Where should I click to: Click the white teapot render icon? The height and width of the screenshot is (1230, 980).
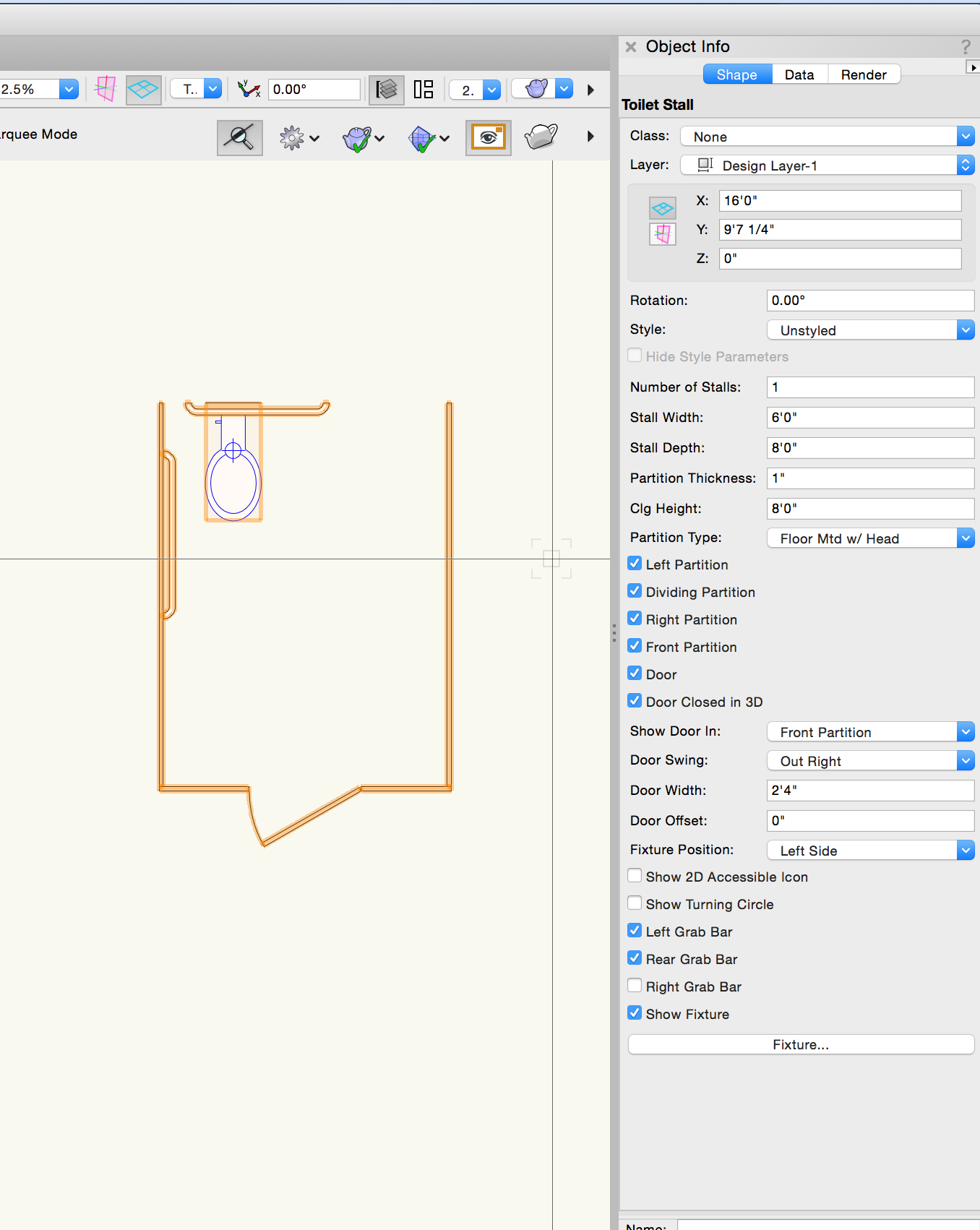(x=541, y=137)
